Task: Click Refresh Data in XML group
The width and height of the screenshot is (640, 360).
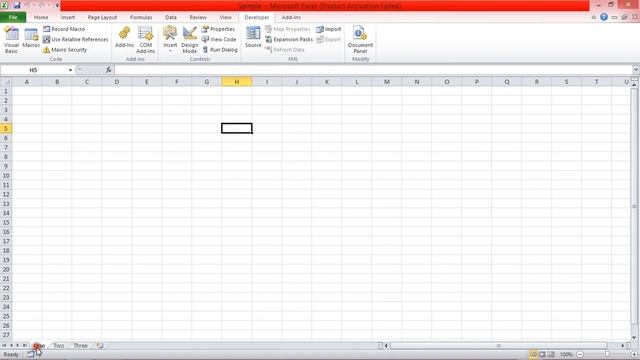Action: [x=285, y=49]
